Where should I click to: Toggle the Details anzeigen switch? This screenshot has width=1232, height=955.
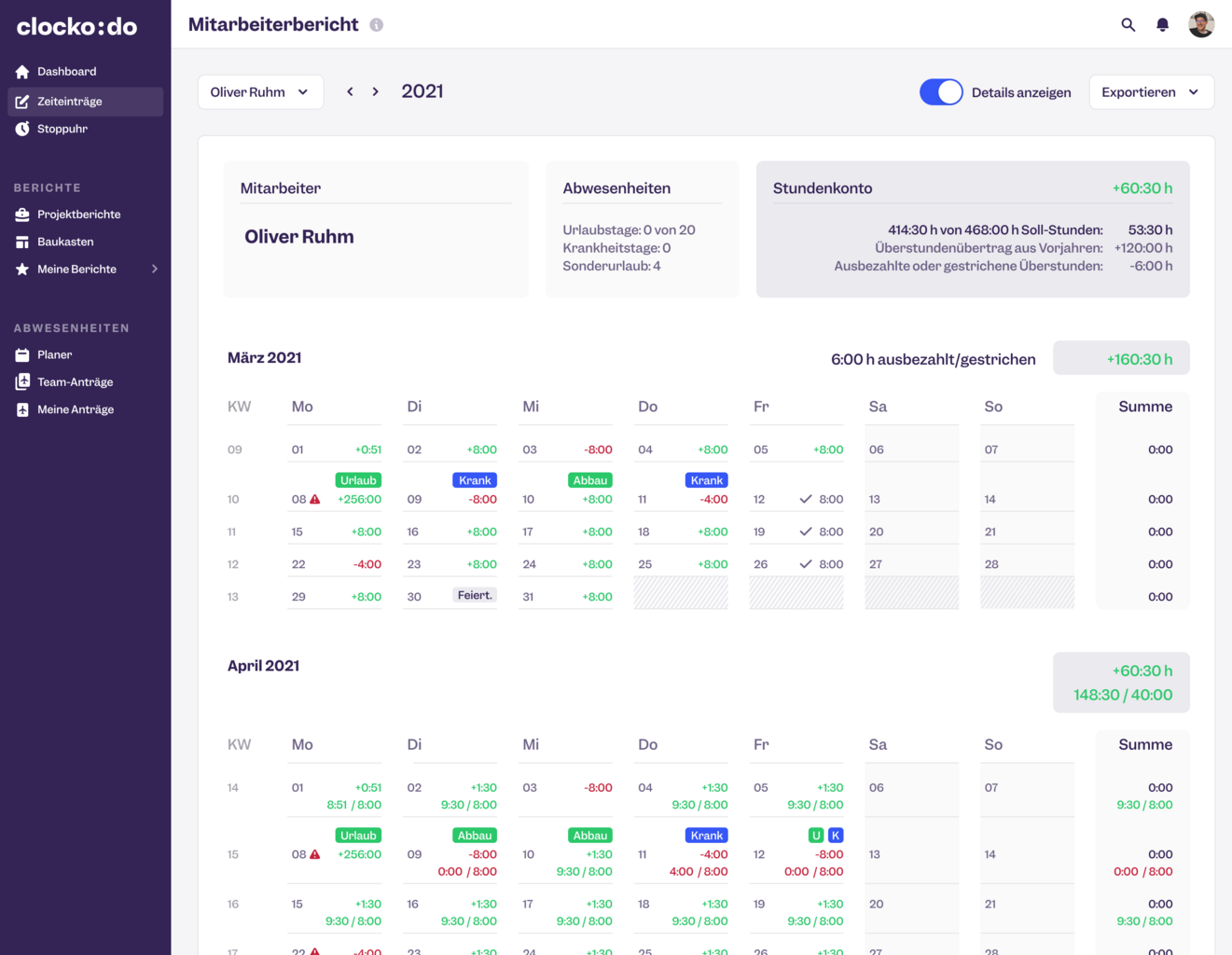[x=940, y=92]
